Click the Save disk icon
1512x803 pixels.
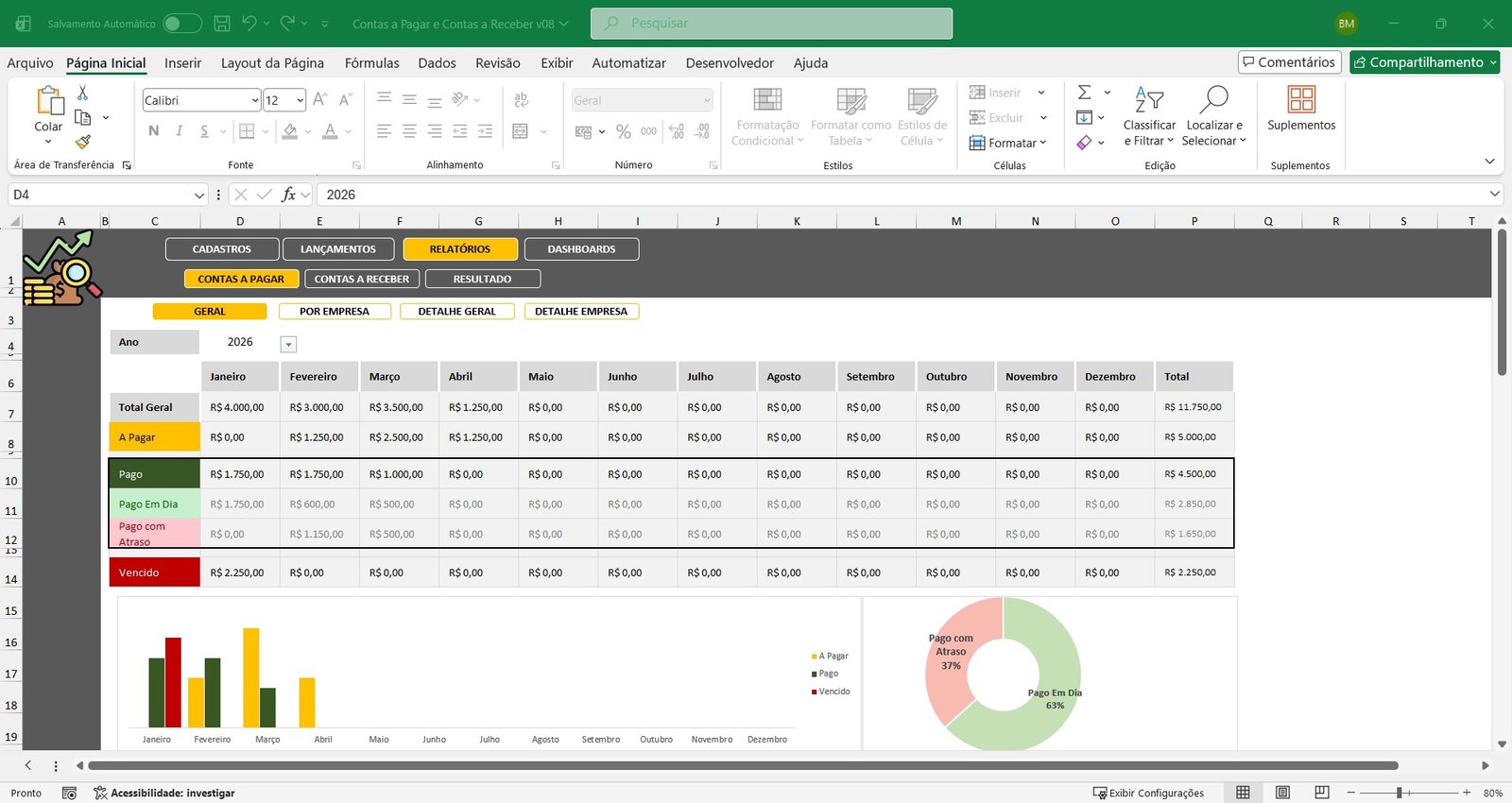[x=222, y=24]
